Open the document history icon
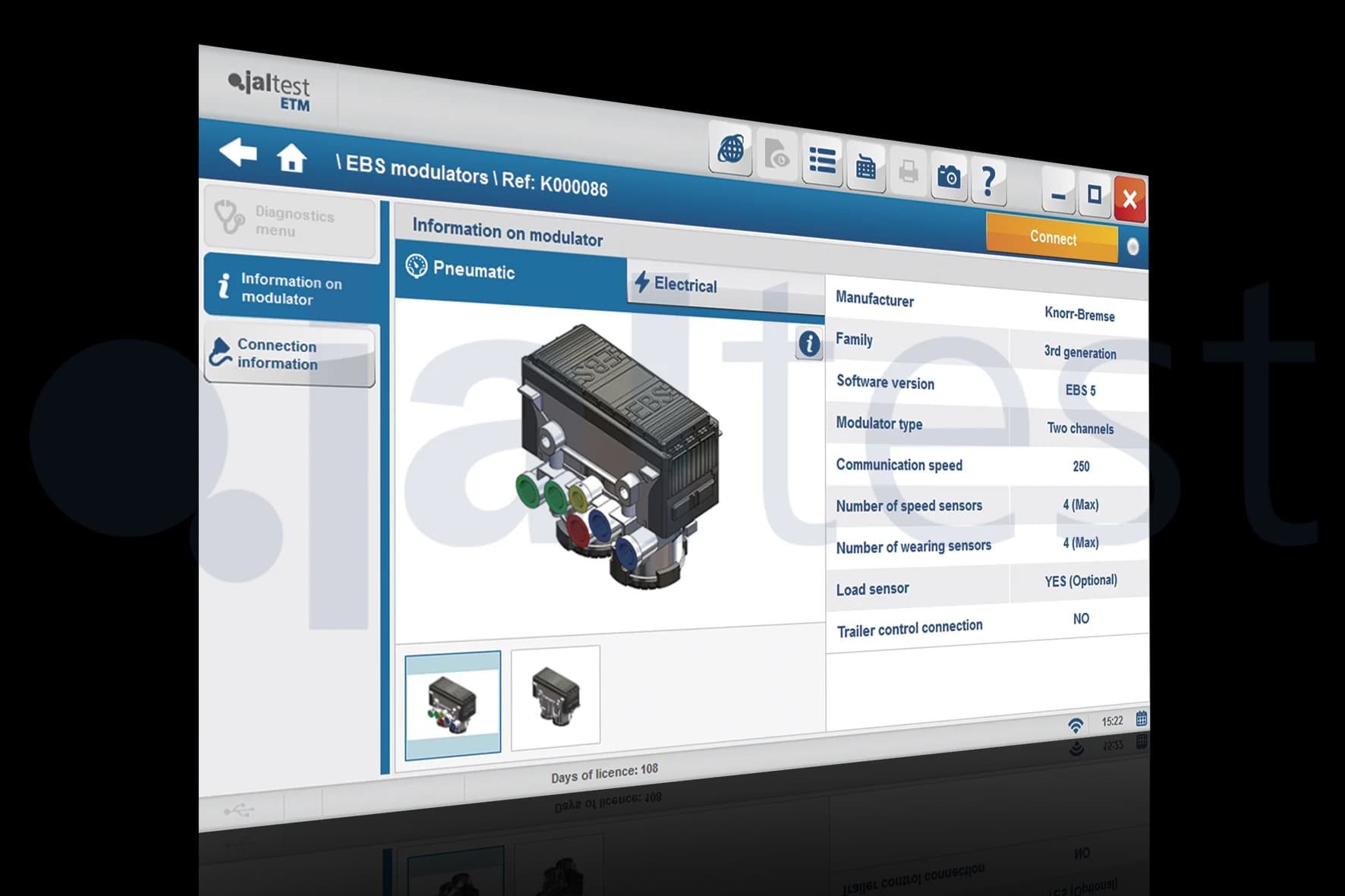Viewport: 1345px width, 896px height. [x=776, y=156]
